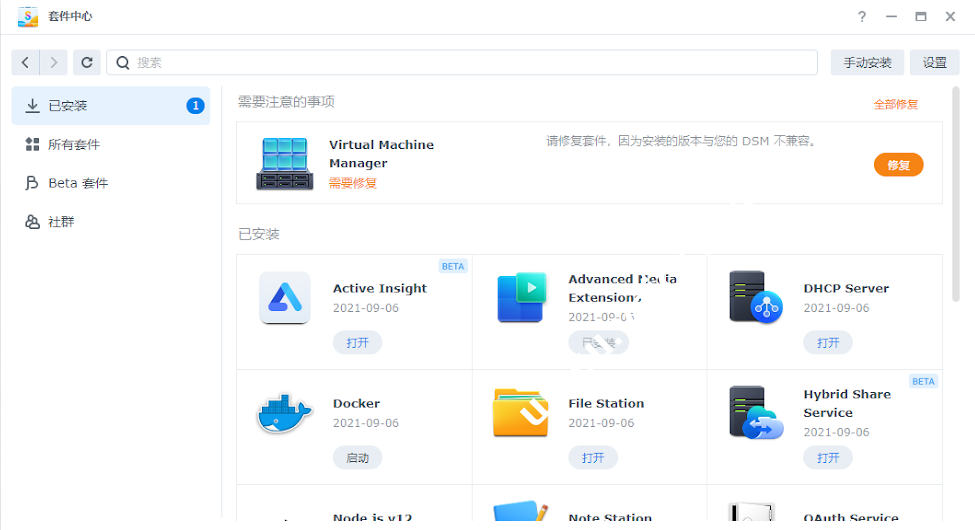Click the Hybrid Share Service icon
Viewport: 975px width, 530px height.
[x=755, y=413]
